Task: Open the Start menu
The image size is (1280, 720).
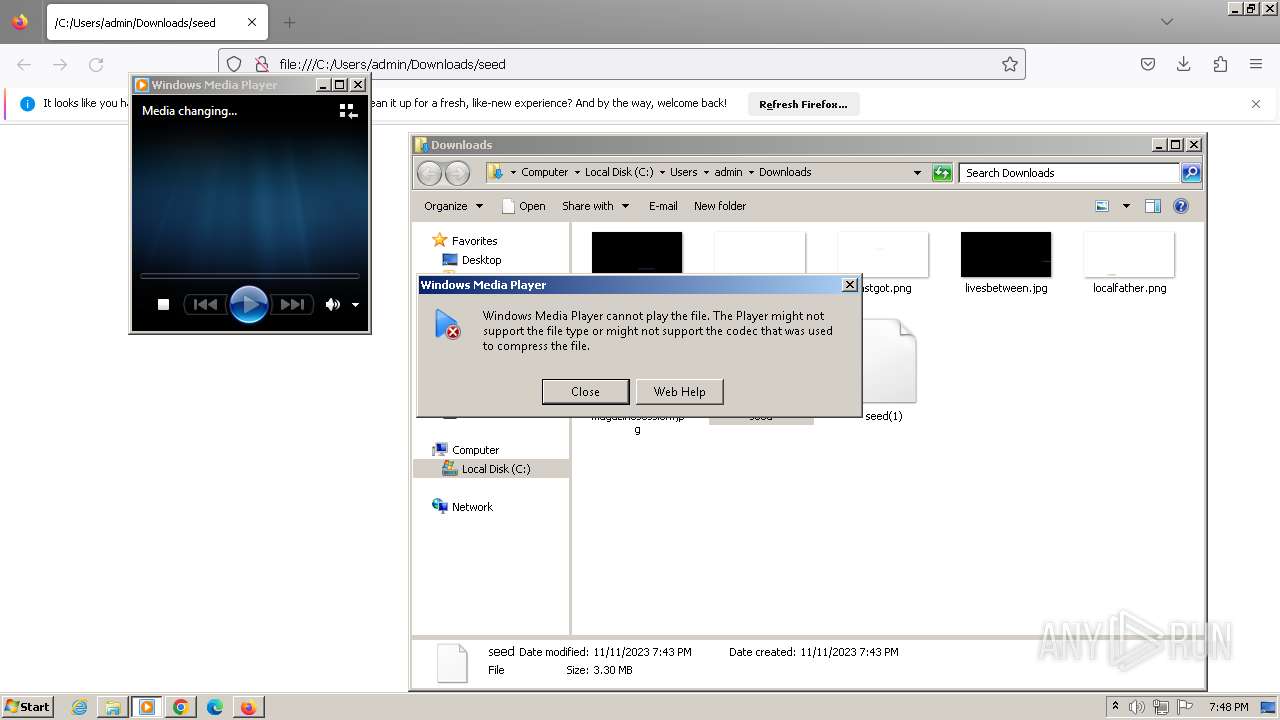Action: tap(28, 707)
